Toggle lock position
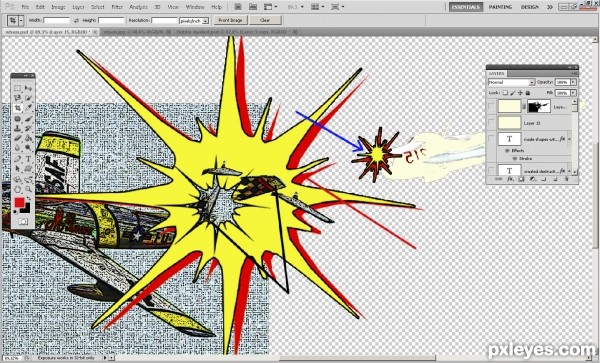600x363 pixels. [520, 93]
